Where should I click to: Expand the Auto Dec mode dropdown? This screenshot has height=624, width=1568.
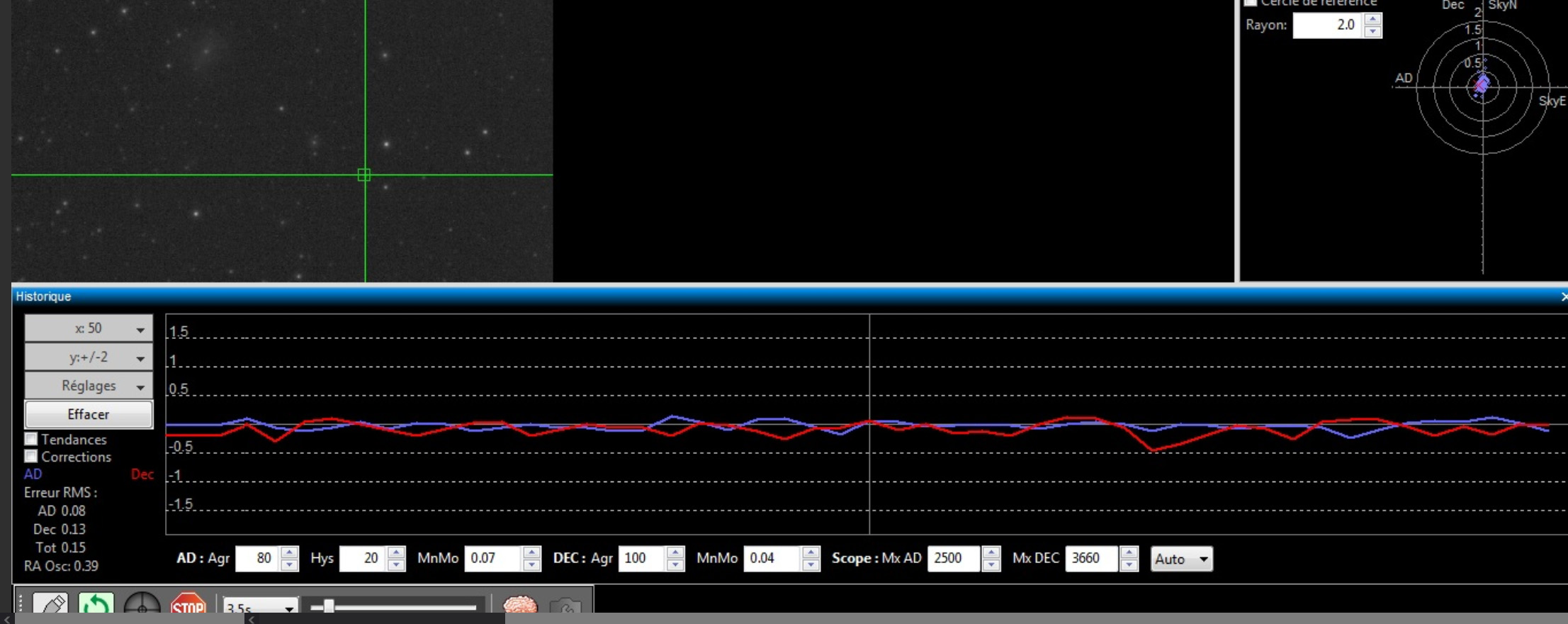point(1181,559)
